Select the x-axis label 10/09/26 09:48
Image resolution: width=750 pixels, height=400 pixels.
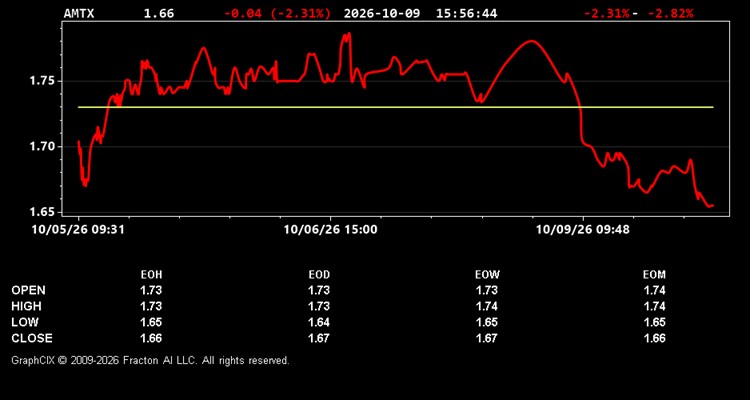[x=583, y=230]
